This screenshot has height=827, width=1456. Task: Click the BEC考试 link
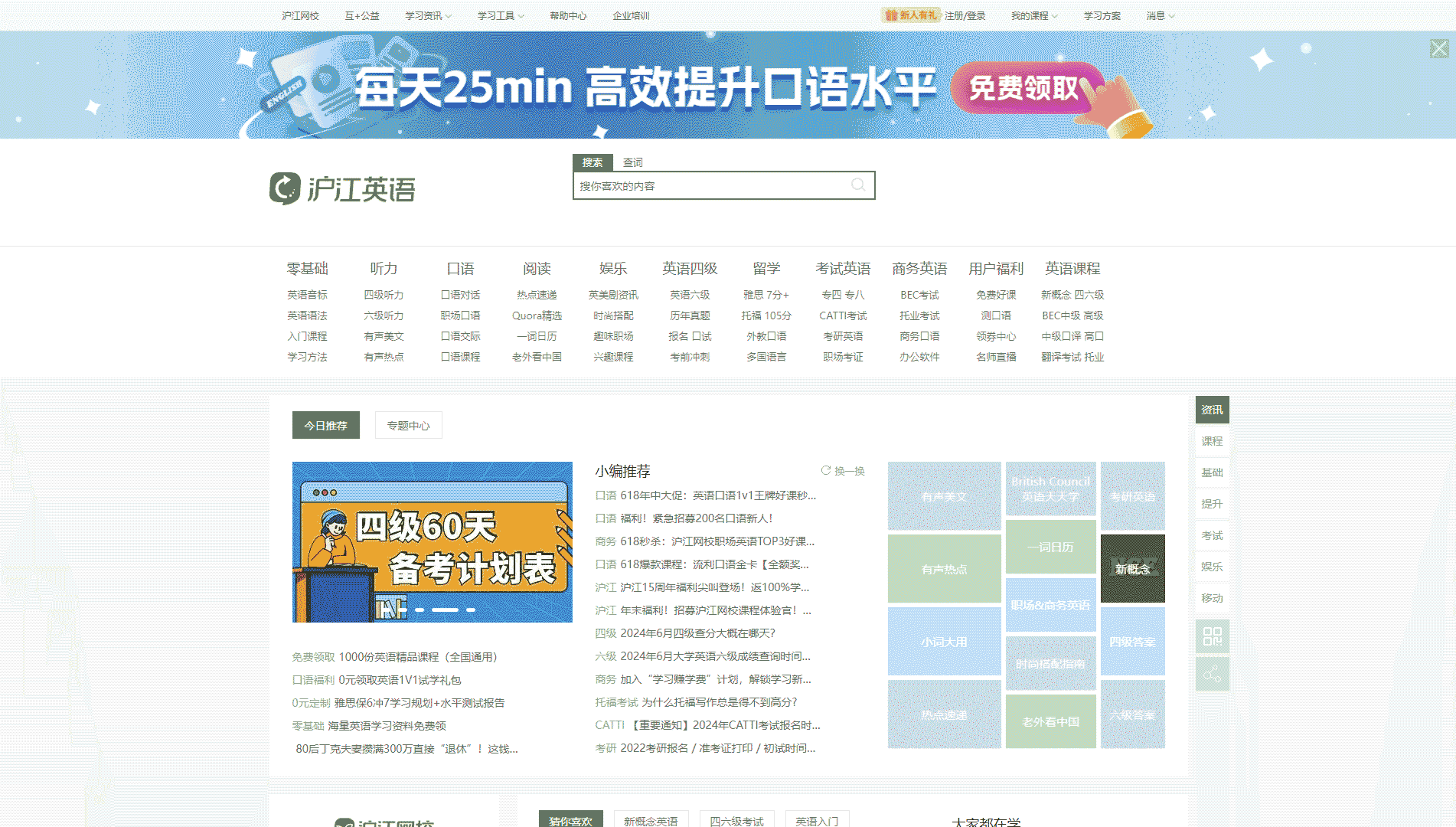(x=919, y=295)
